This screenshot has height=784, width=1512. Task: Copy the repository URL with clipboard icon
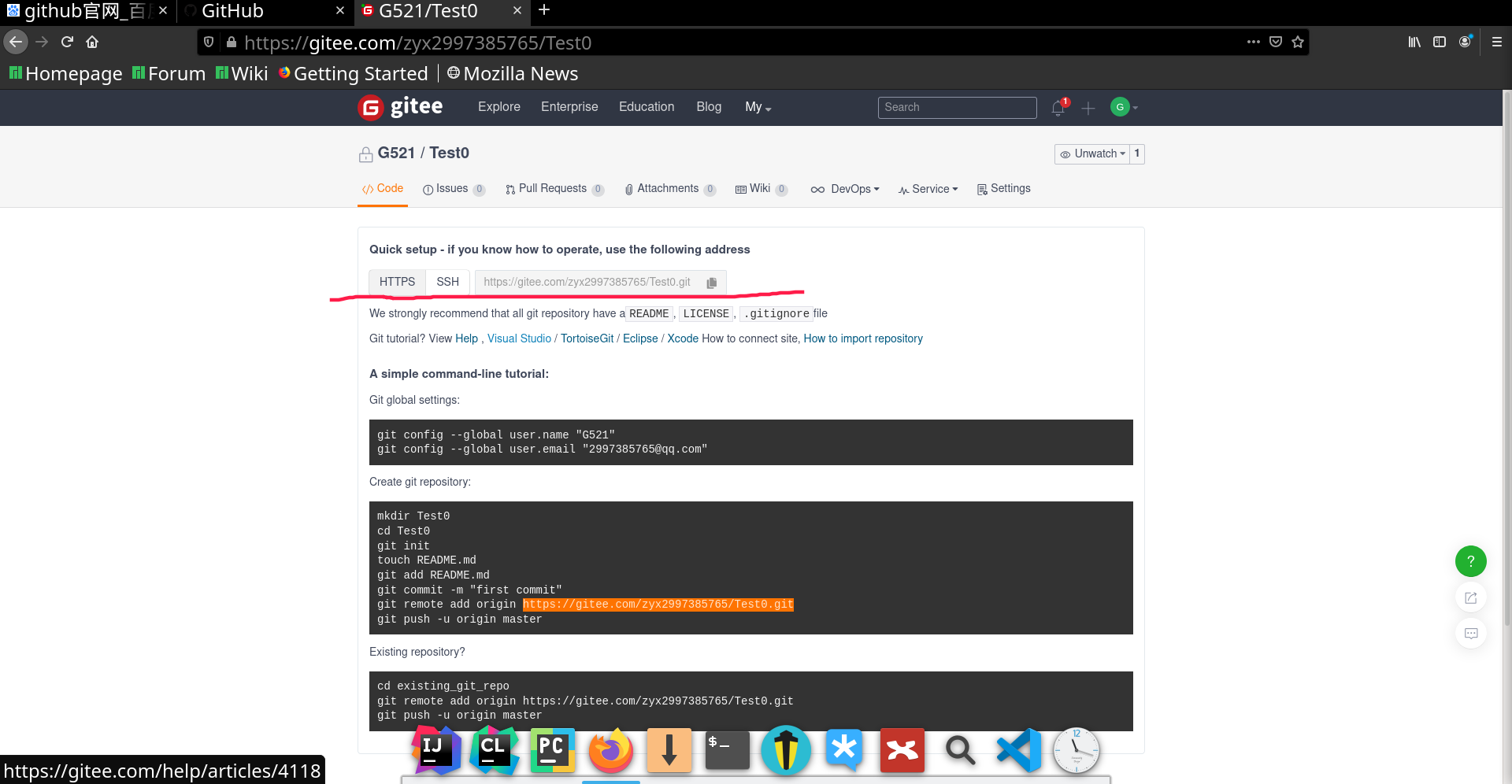[x=712, y=283]
